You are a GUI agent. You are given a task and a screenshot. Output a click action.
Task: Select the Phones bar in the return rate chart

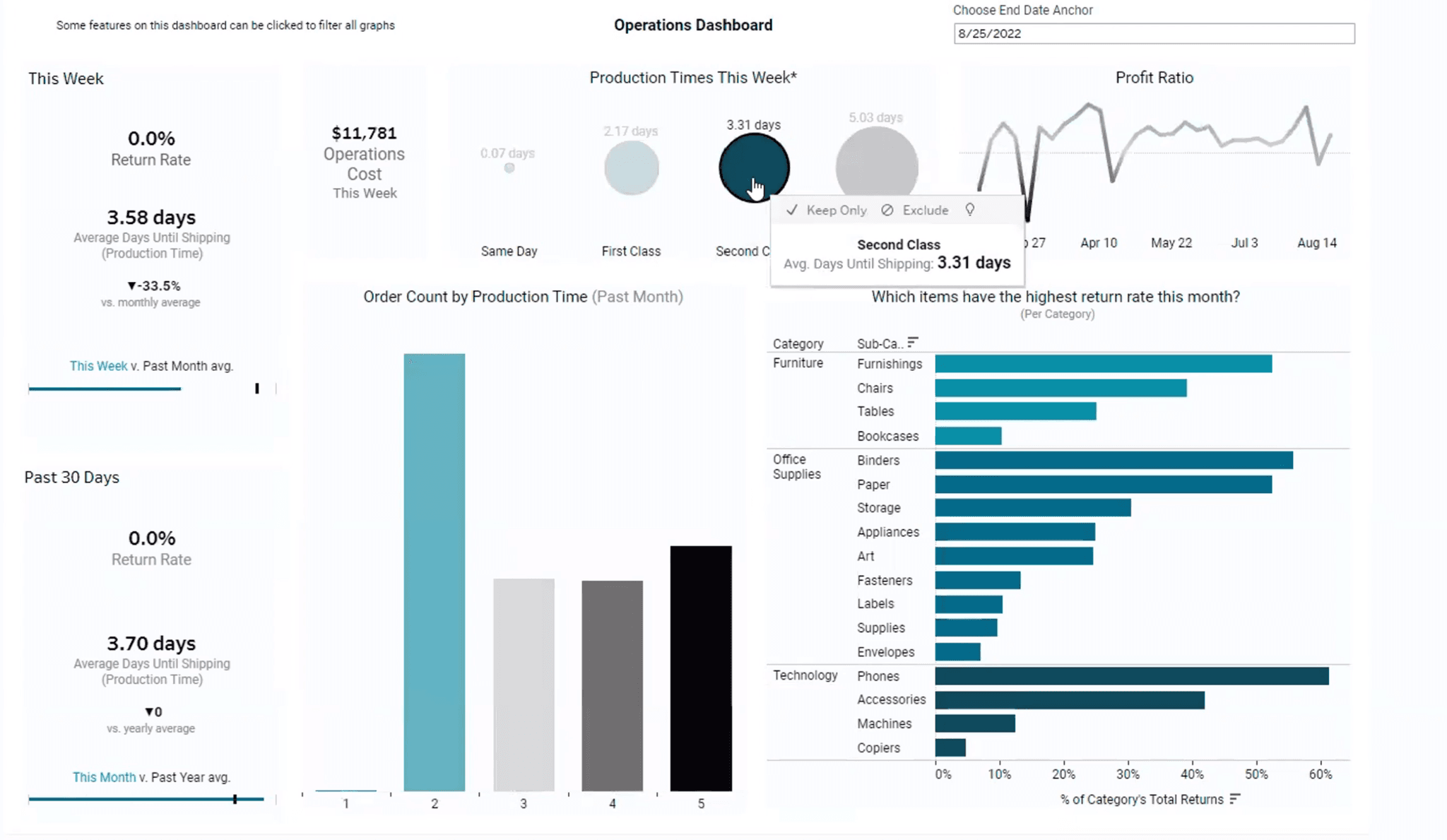point(1130,676)
